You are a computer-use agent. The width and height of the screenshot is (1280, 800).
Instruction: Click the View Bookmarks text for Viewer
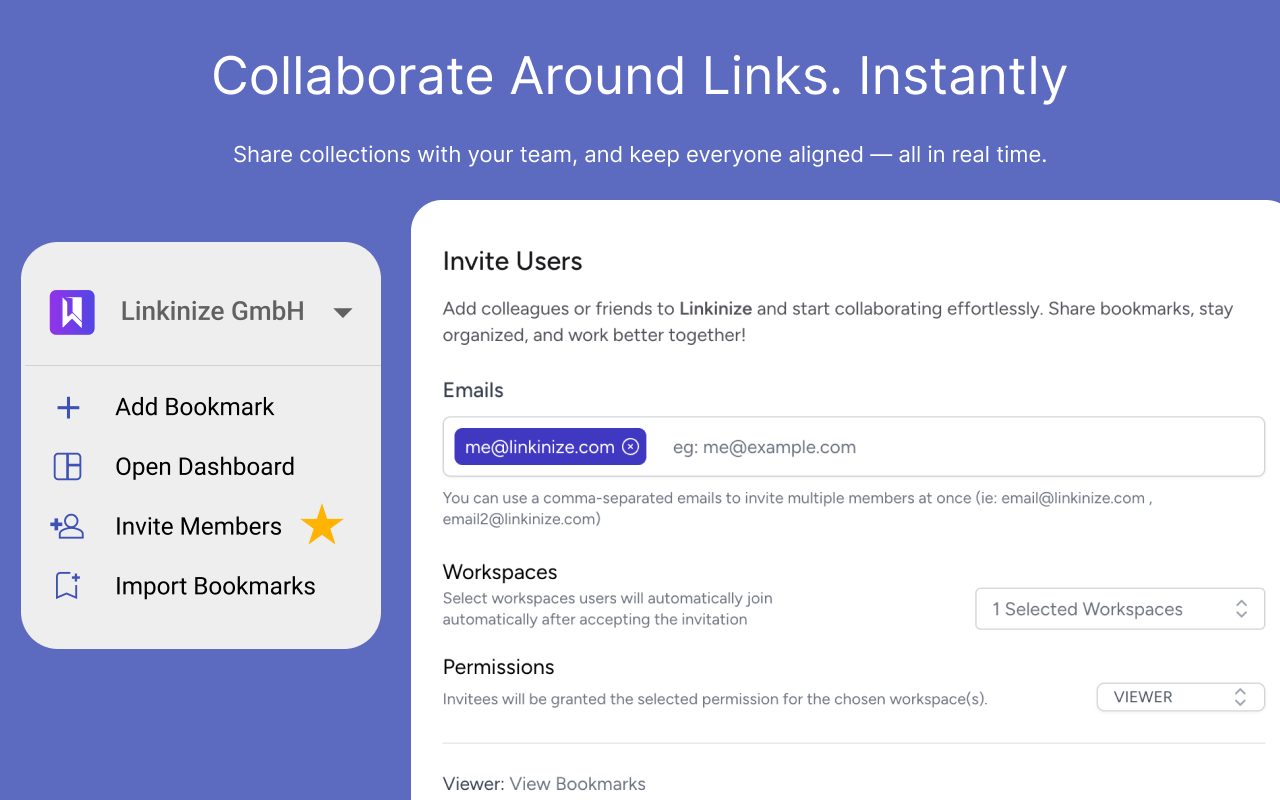[577, 784]
